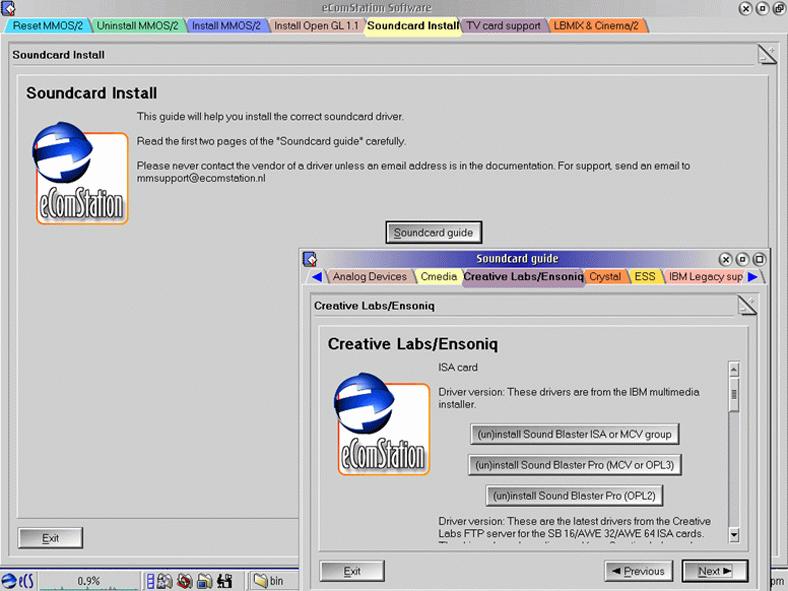Open the folder with monitor icon in taskbar
Image resolution: width=788 pixels, height=591 pixels.
[205, 581]
